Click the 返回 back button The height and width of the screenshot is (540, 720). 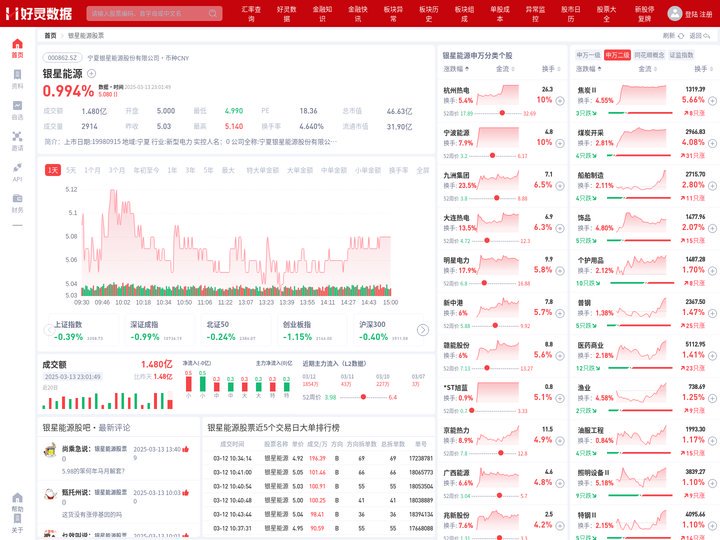click(700, 35)
